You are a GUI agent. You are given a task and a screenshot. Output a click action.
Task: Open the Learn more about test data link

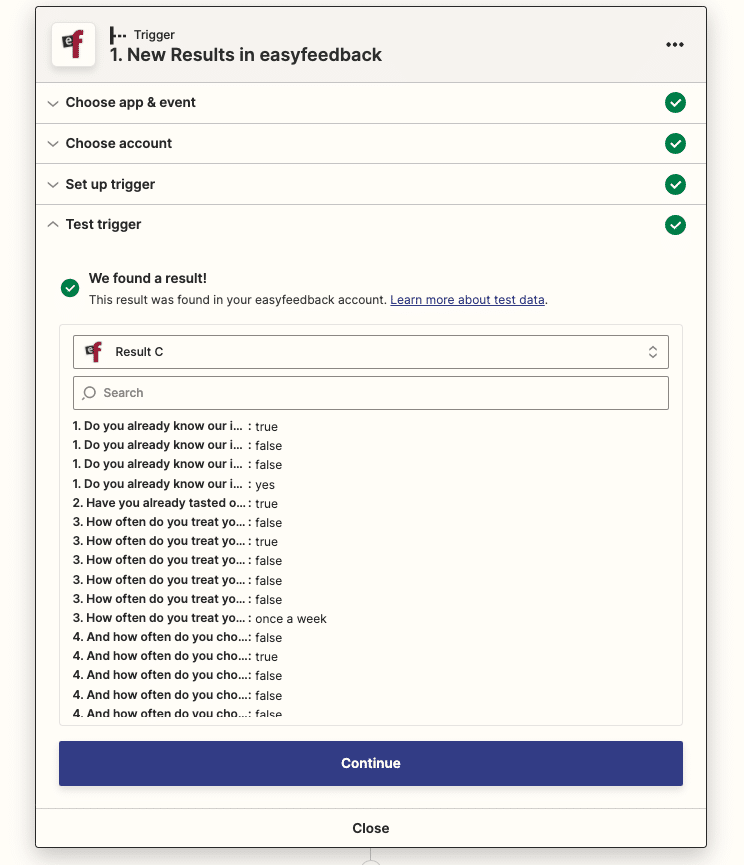click(x=467, y=299)
